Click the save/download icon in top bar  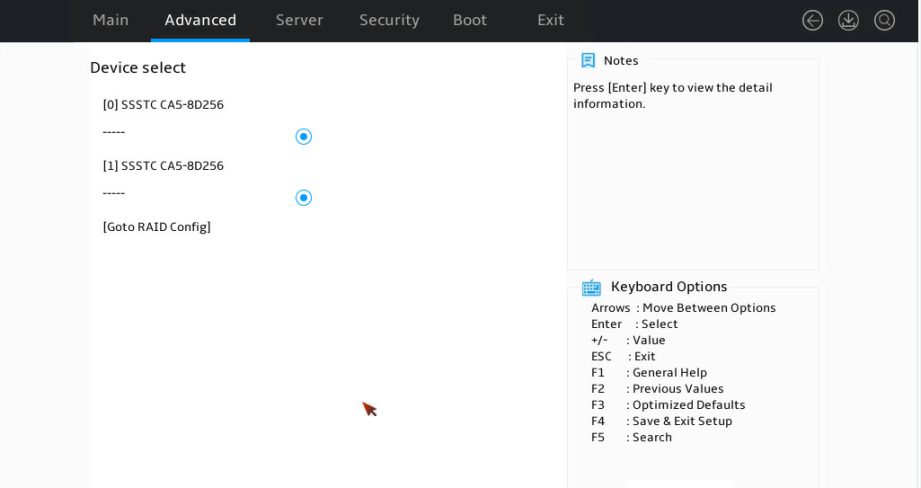848,21
